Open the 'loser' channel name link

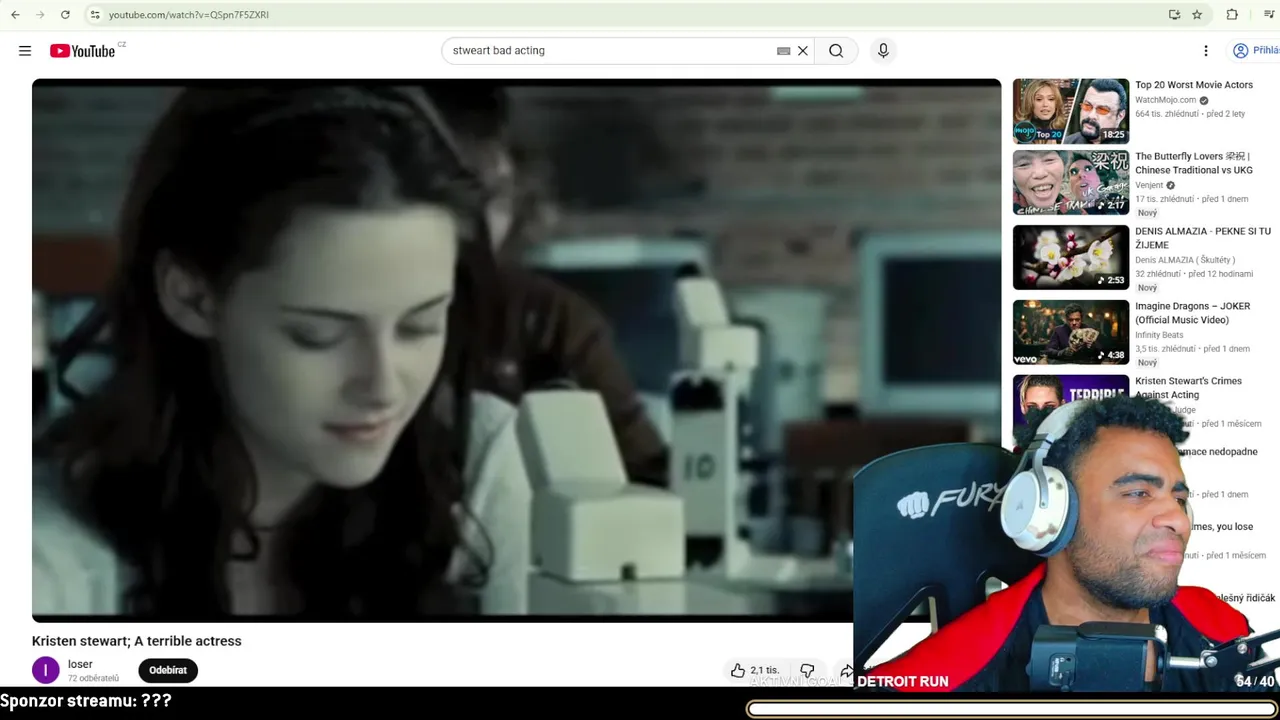80,664
